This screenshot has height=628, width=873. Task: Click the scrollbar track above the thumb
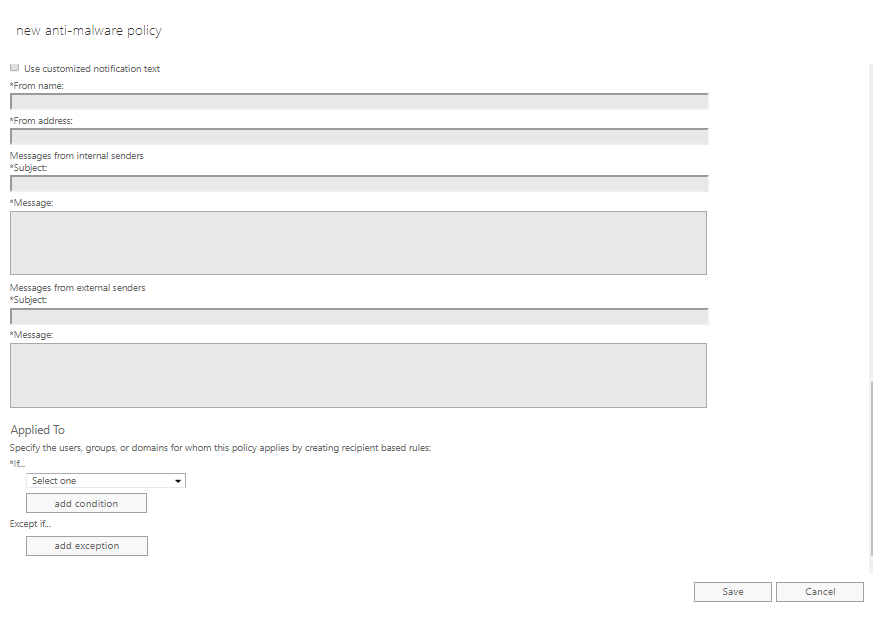pyautogui.click(x=871, y=223)
